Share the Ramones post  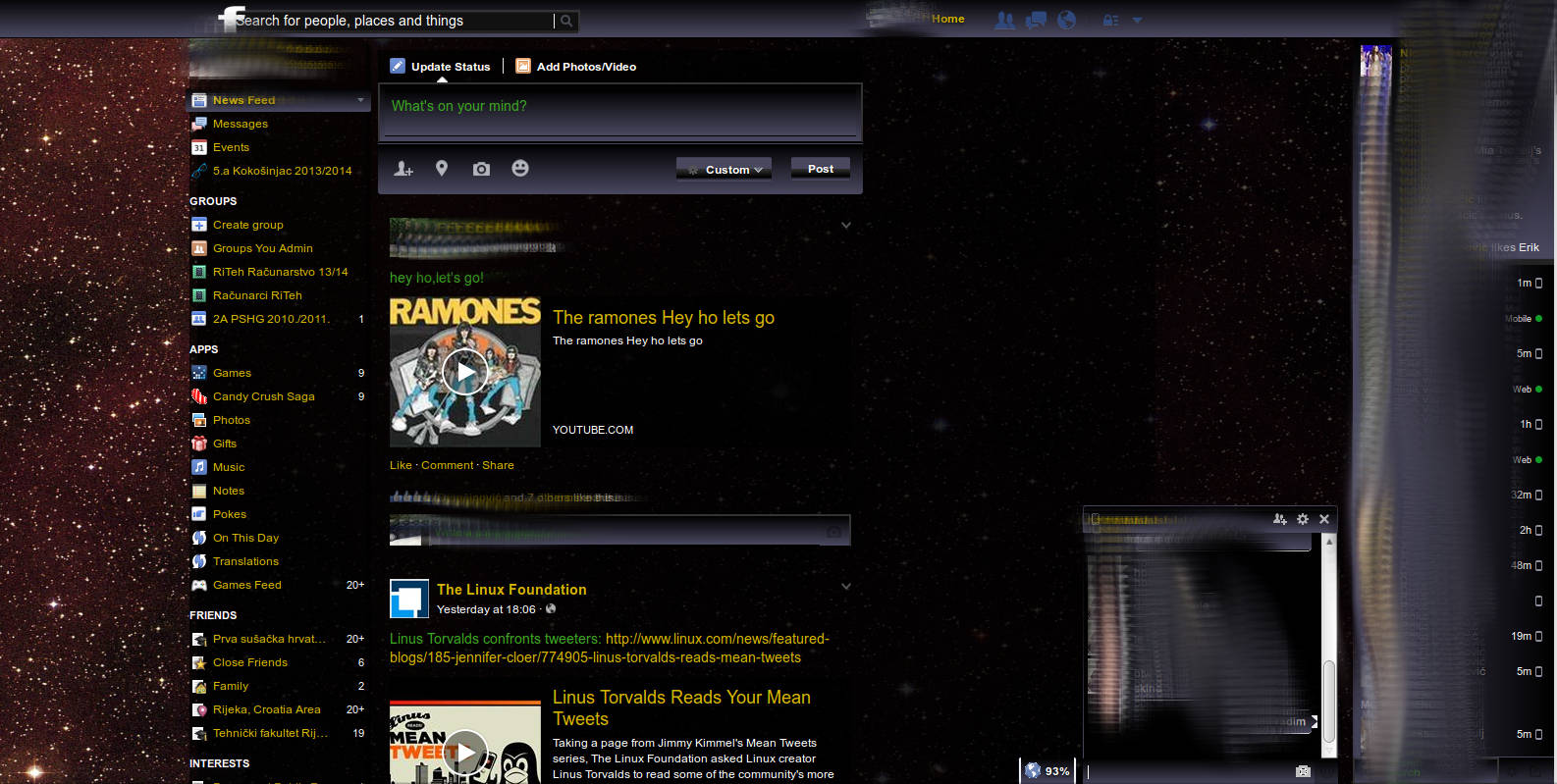click(498, 465)
